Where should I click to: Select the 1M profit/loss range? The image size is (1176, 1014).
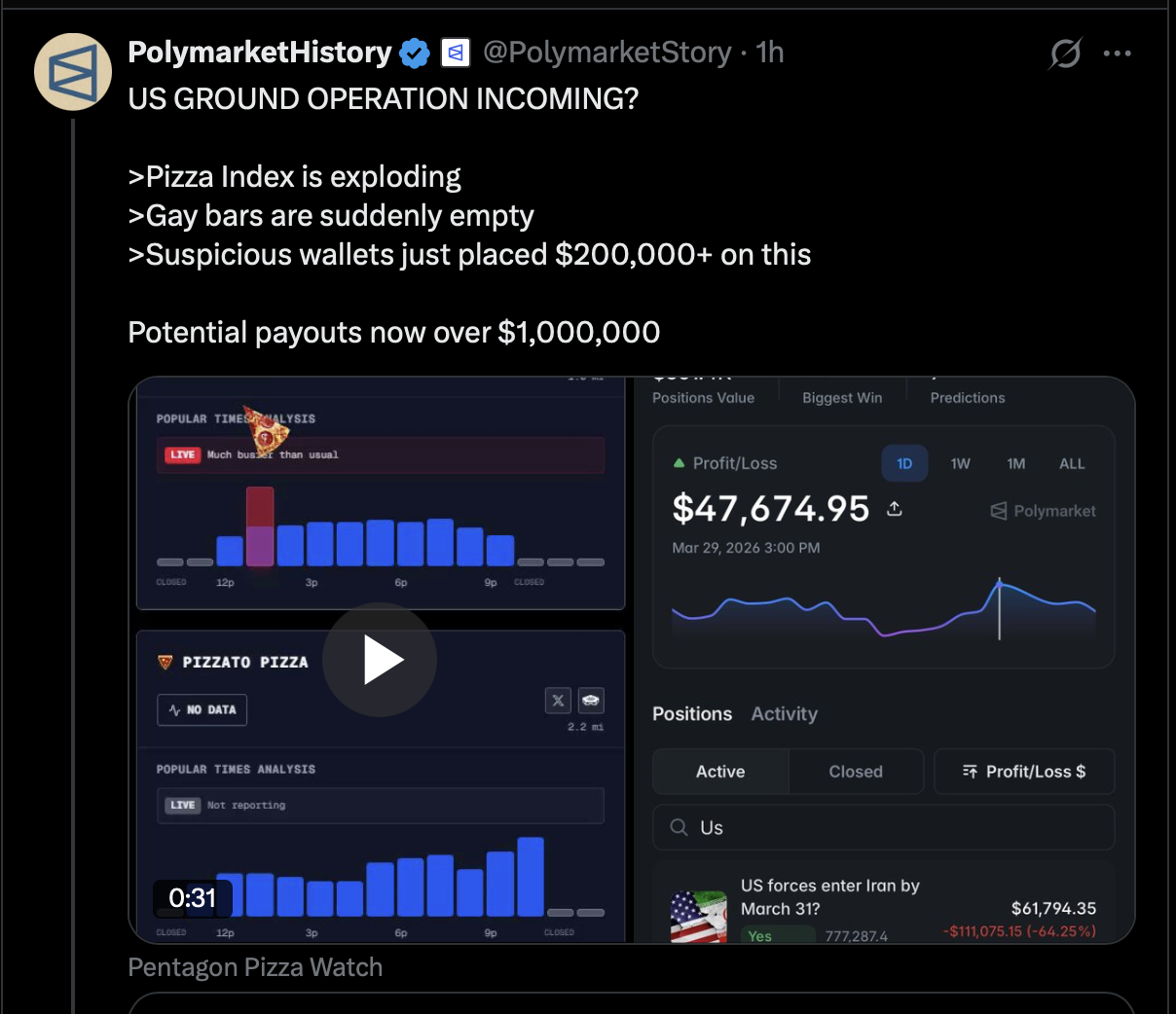(1016, 463)
